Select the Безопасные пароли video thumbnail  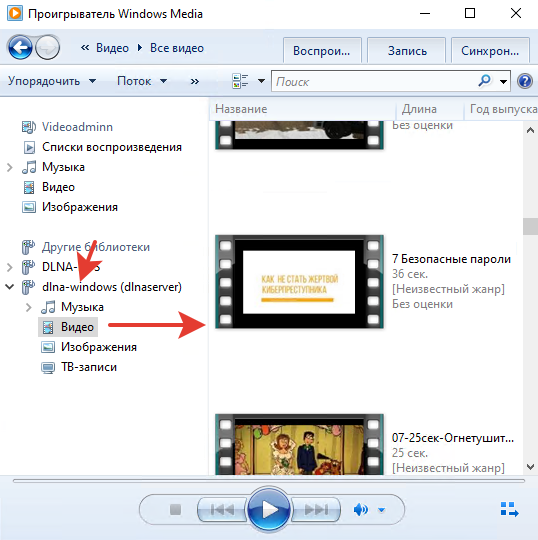coord(299,281)
